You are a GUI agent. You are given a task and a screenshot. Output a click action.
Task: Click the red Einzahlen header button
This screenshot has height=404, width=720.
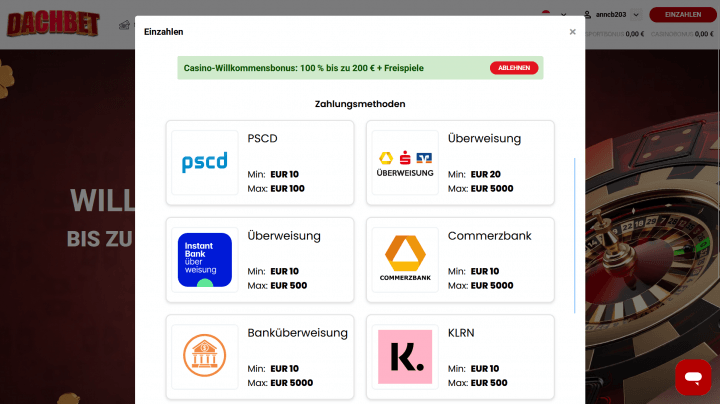(x=682, y=14)
